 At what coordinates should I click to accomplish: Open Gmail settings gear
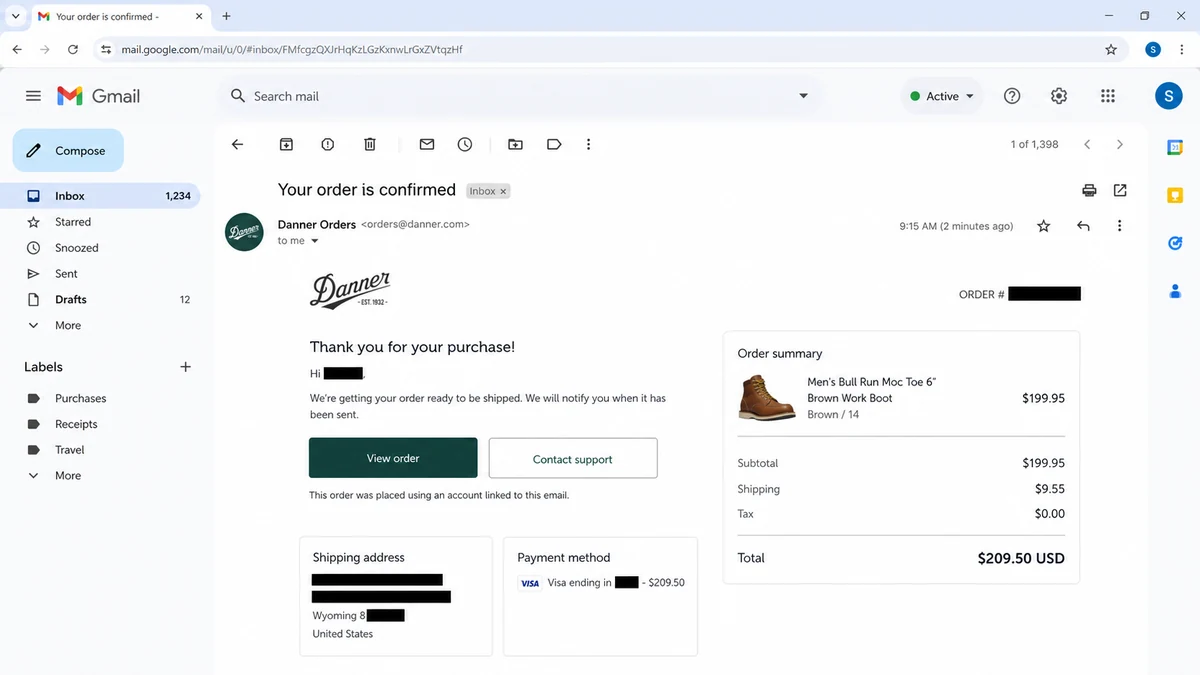1059,96
